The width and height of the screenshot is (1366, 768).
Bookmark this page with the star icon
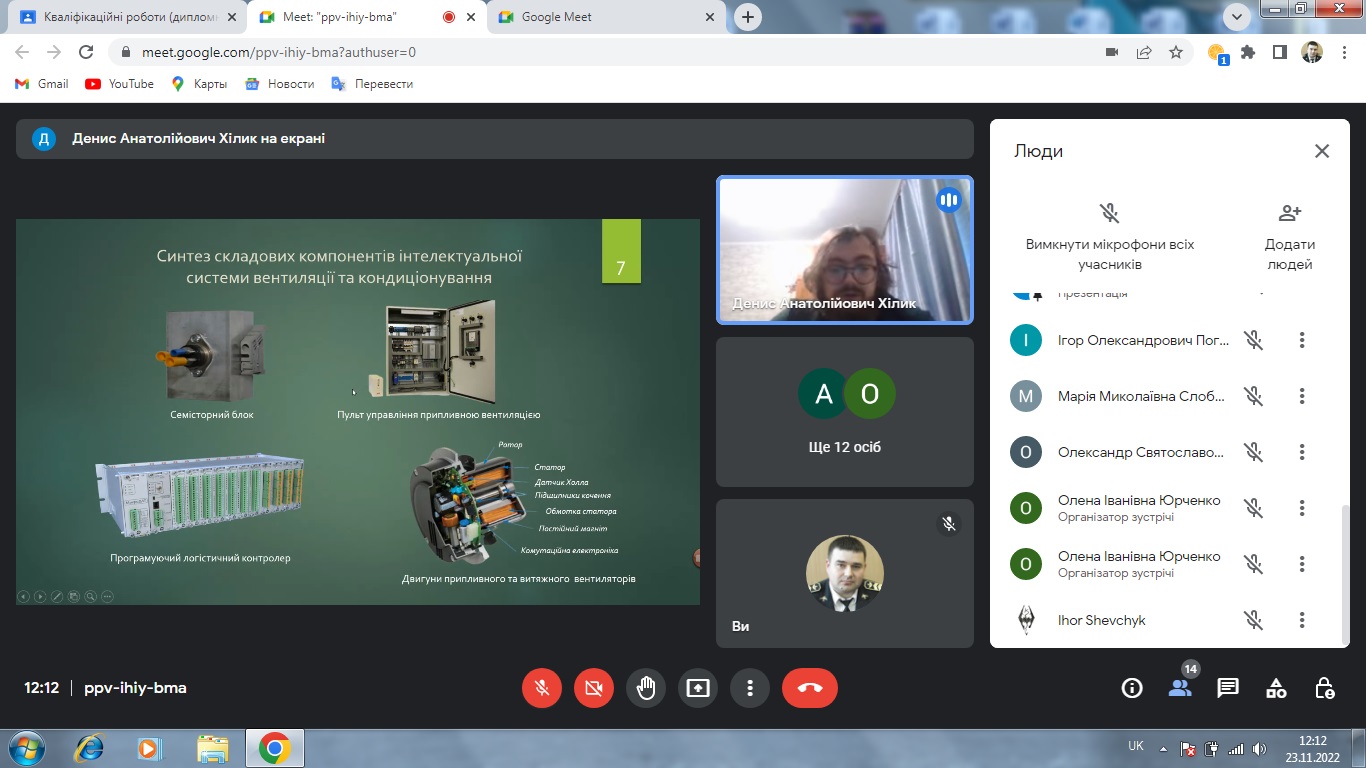coord(1176,52)
